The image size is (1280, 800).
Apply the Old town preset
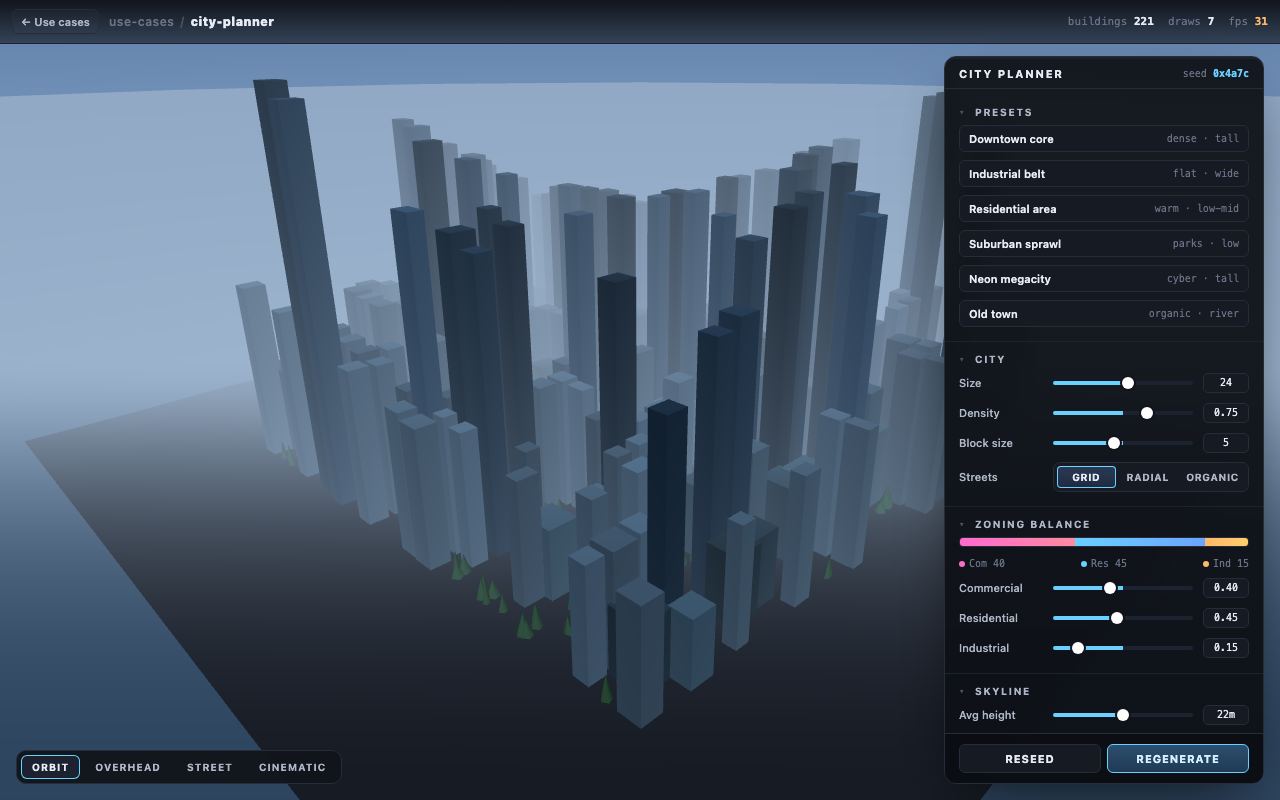point(1104,314)
